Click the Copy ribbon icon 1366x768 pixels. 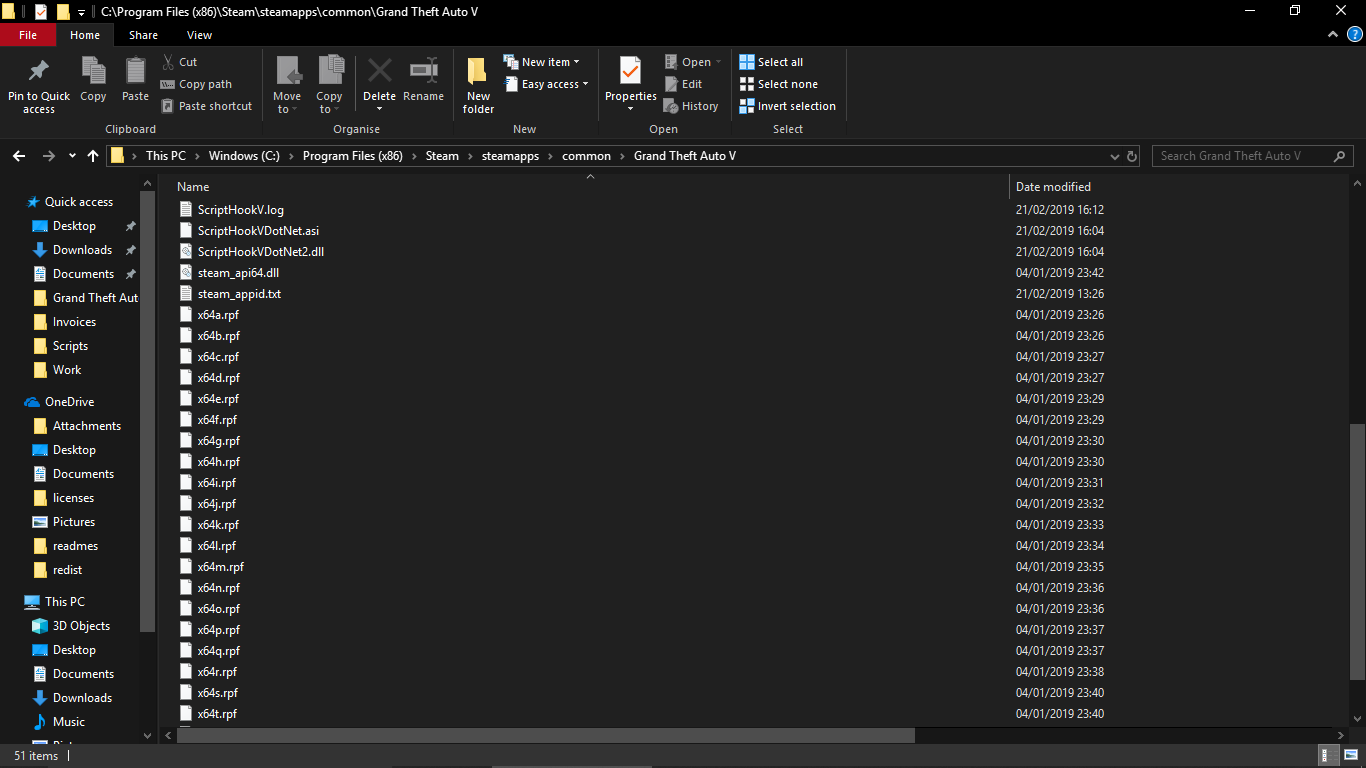click(x=93, y=80)
